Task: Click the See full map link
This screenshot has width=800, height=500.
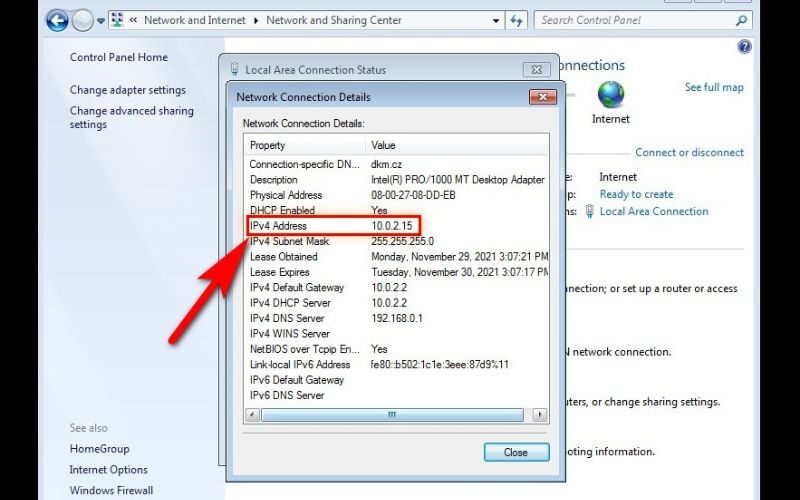Action: (x=714, y=87)
